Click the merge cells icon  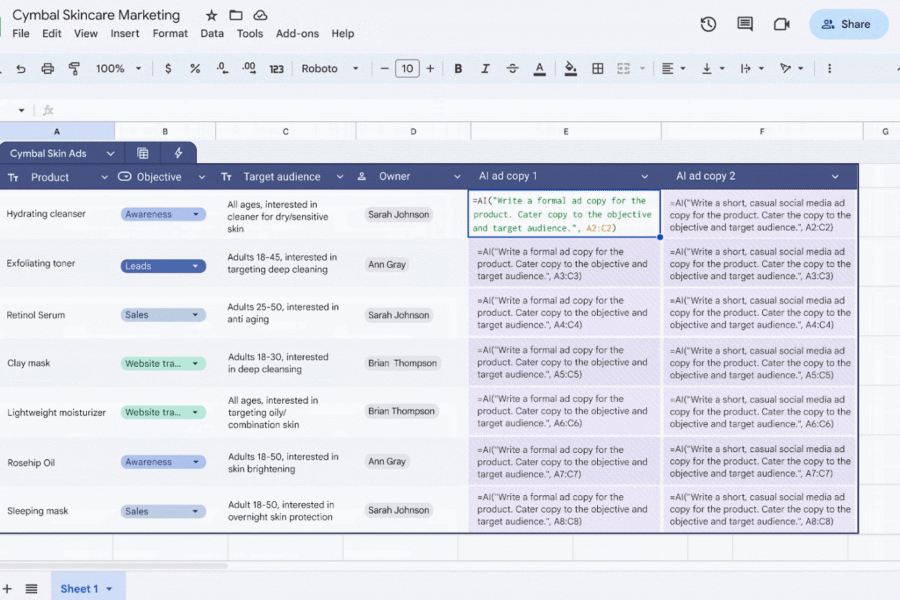[623, 69]
